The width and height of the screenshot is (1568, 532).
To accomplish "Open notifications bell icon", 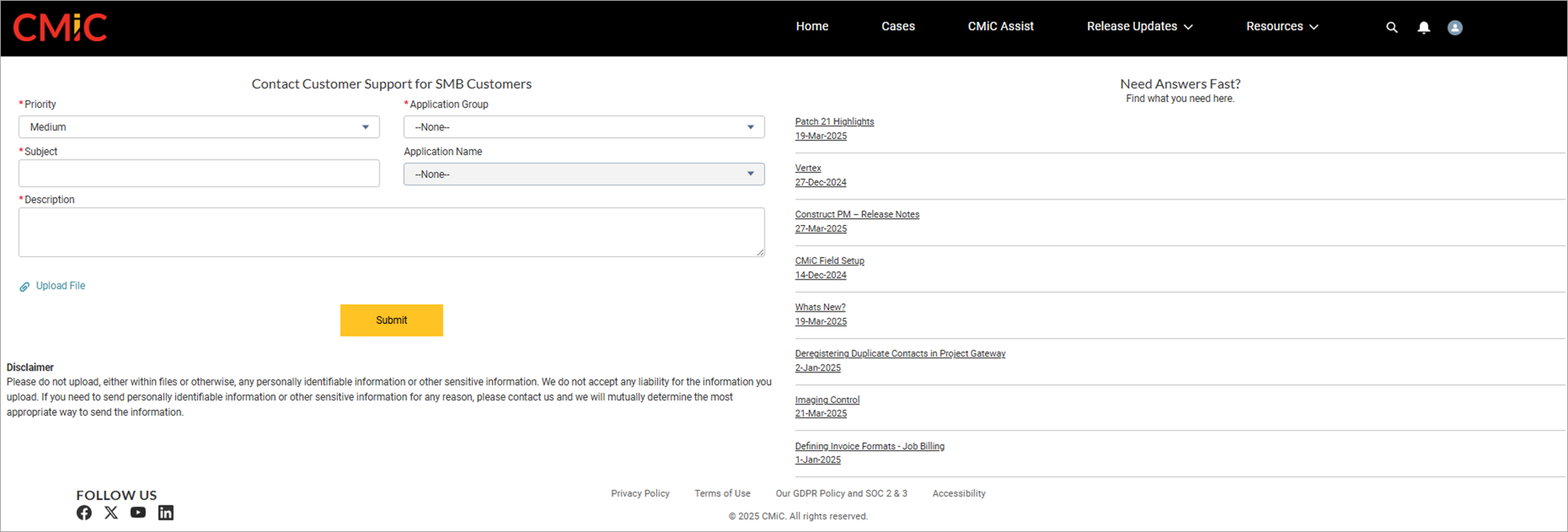I will 1424,27.
